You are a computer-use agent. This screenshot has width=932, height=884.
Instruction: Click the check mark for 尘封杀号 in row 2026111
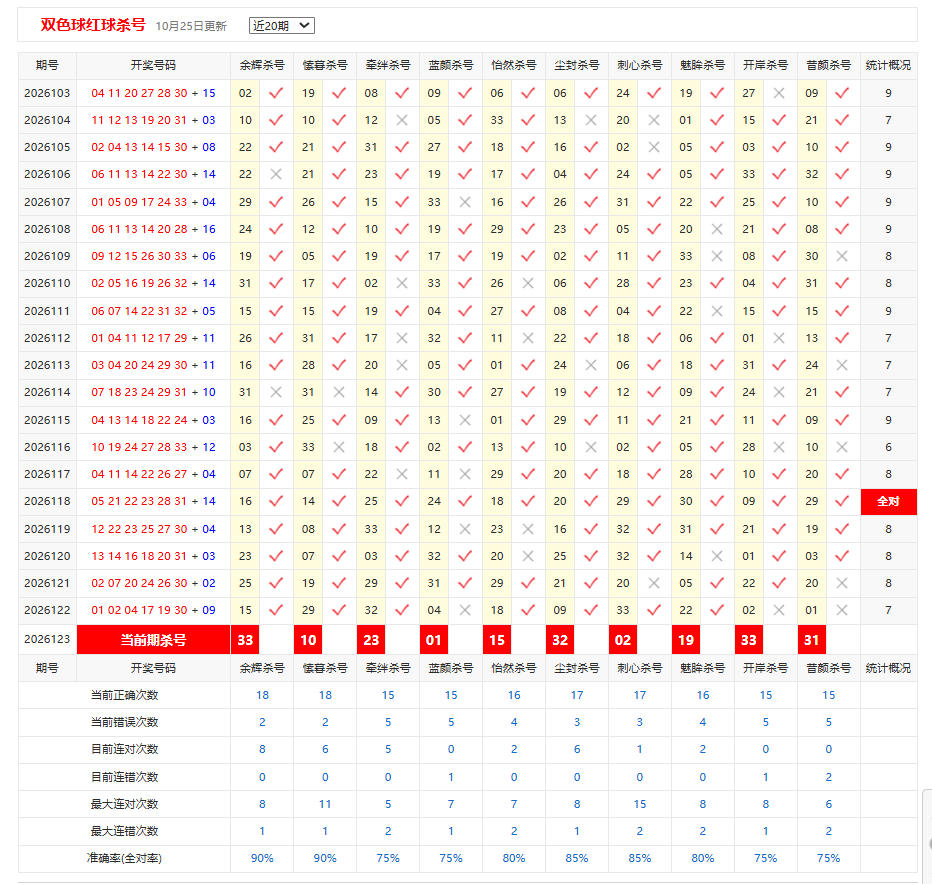(591, 311)
